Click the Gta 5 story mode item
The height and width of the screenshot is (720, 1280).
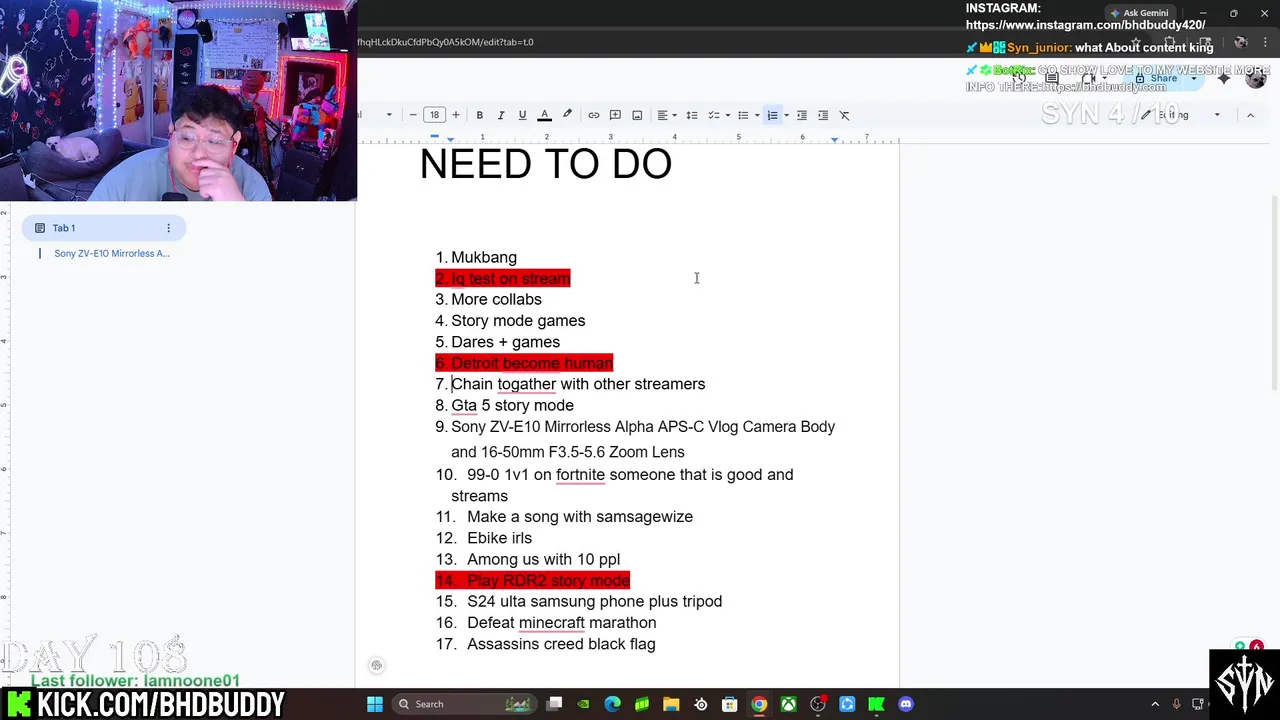[x=512, y=405]
